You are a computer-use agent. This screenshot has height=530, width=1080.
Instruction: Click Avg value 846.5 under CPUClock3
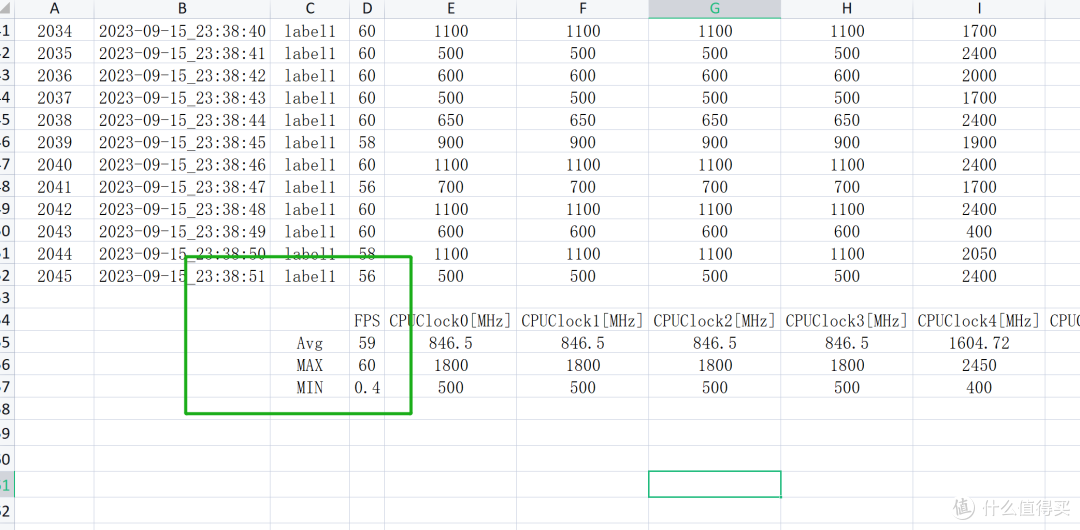(x=847, y=343)
